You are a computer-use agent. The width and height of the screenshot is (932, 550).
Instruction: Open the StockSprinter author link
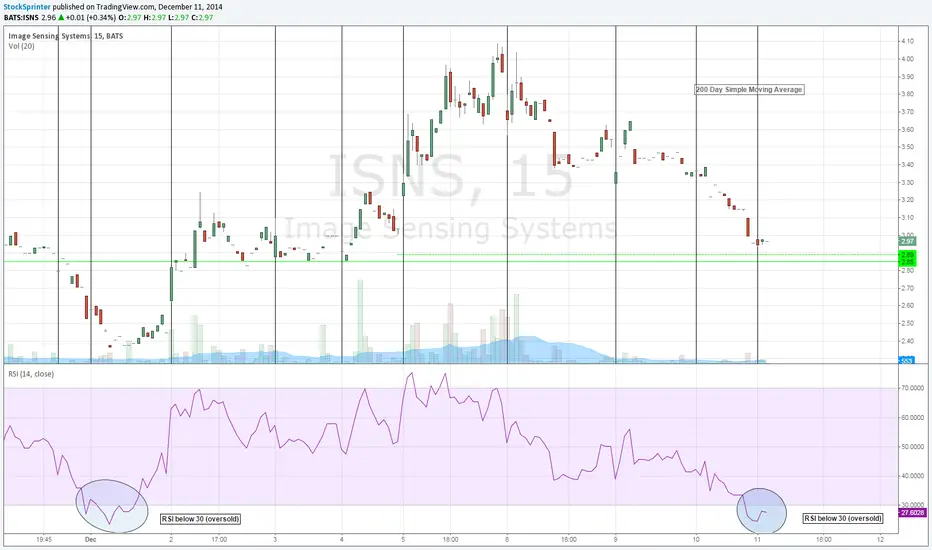coord(27,7)
